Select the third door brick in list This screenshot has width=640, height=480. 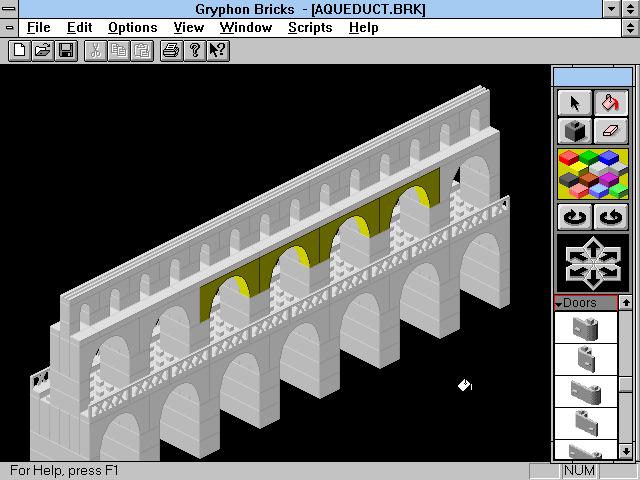[586, 391]
